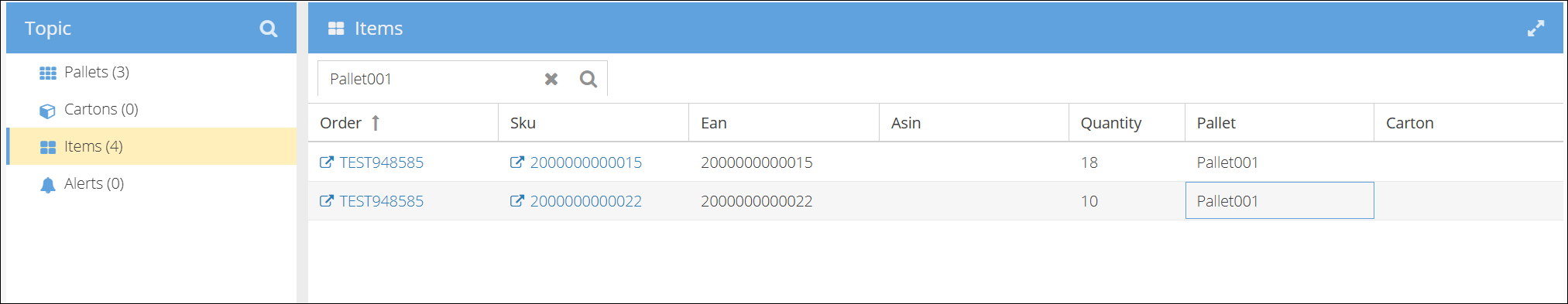The height and width of the screenshot is (304, 1568).
Task: Click the Alerts bell icon in sidebar
Action: pyautogui.click(x=48, y=185)
